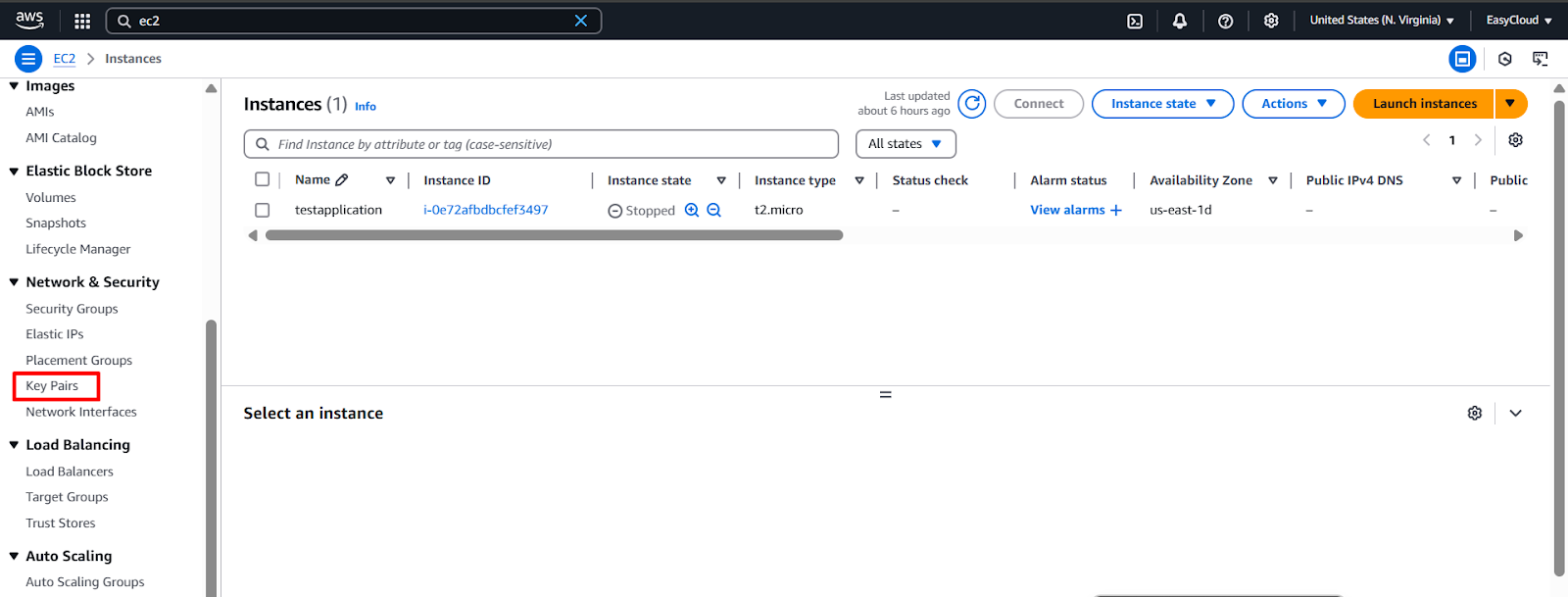Click the monitor icon at top right
Image resolution: width=1568 pixels, height=597 pixels.
click(x=1541, y=59)
